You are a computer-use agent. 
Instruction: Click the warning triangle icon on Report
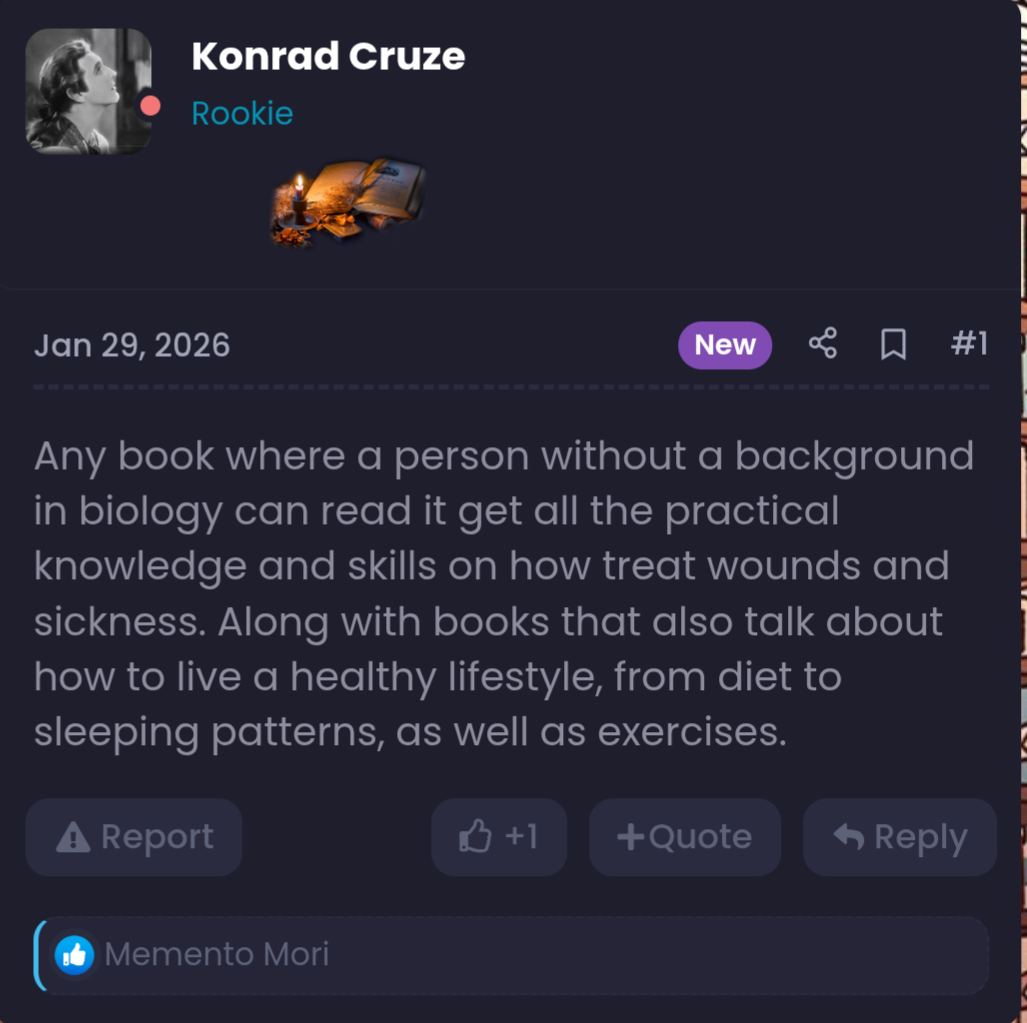point(73,838)
